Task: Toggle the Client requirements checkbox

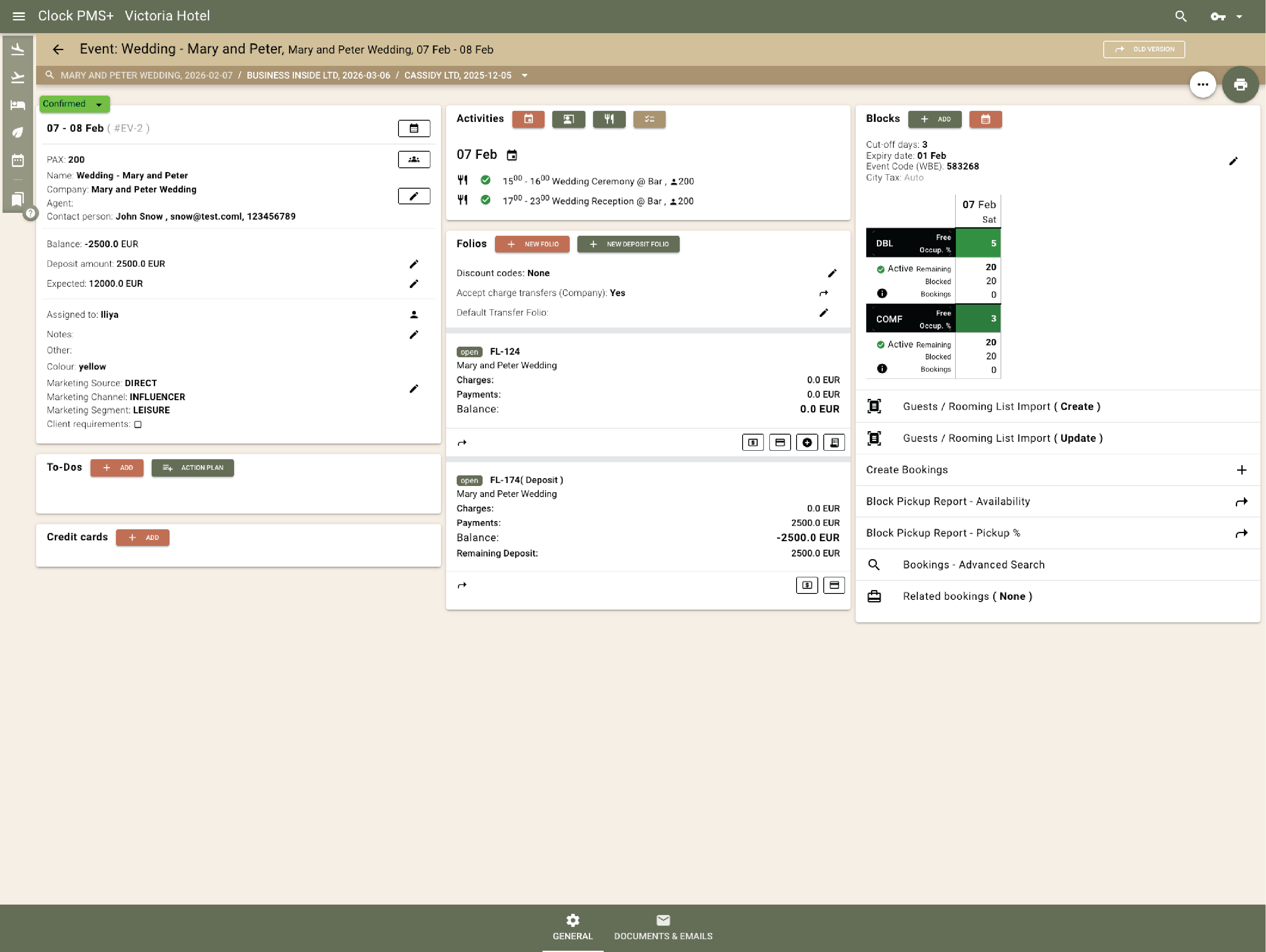Action: coord(138,424)
